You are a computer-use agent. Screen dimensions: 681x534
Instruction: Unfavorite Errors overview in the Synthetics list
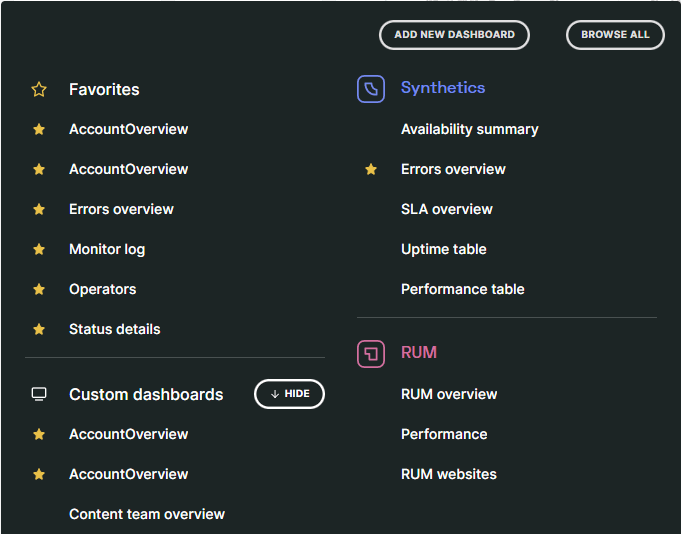coord(371,169)
